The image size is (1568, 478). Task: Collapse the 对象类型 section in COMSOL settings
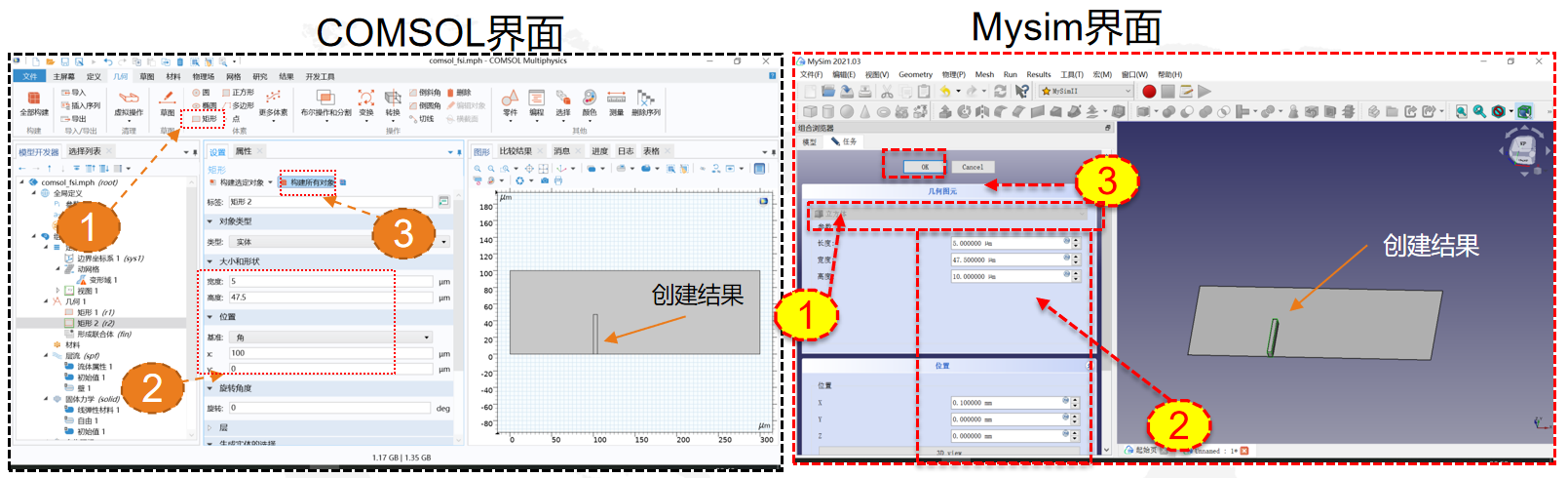pos(210,221)
